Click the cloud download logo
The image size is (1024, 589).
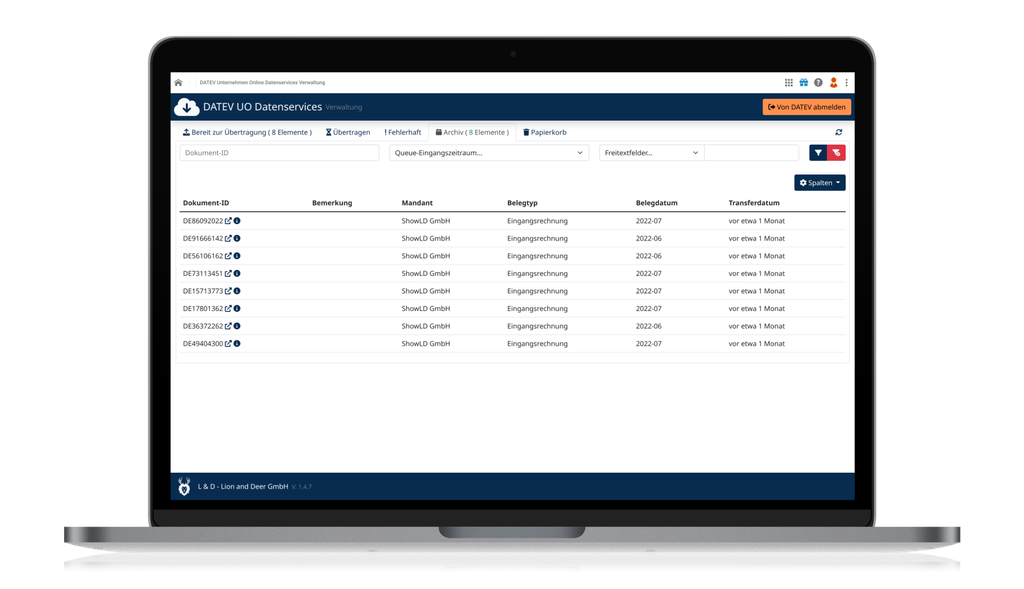pos(186,106)
